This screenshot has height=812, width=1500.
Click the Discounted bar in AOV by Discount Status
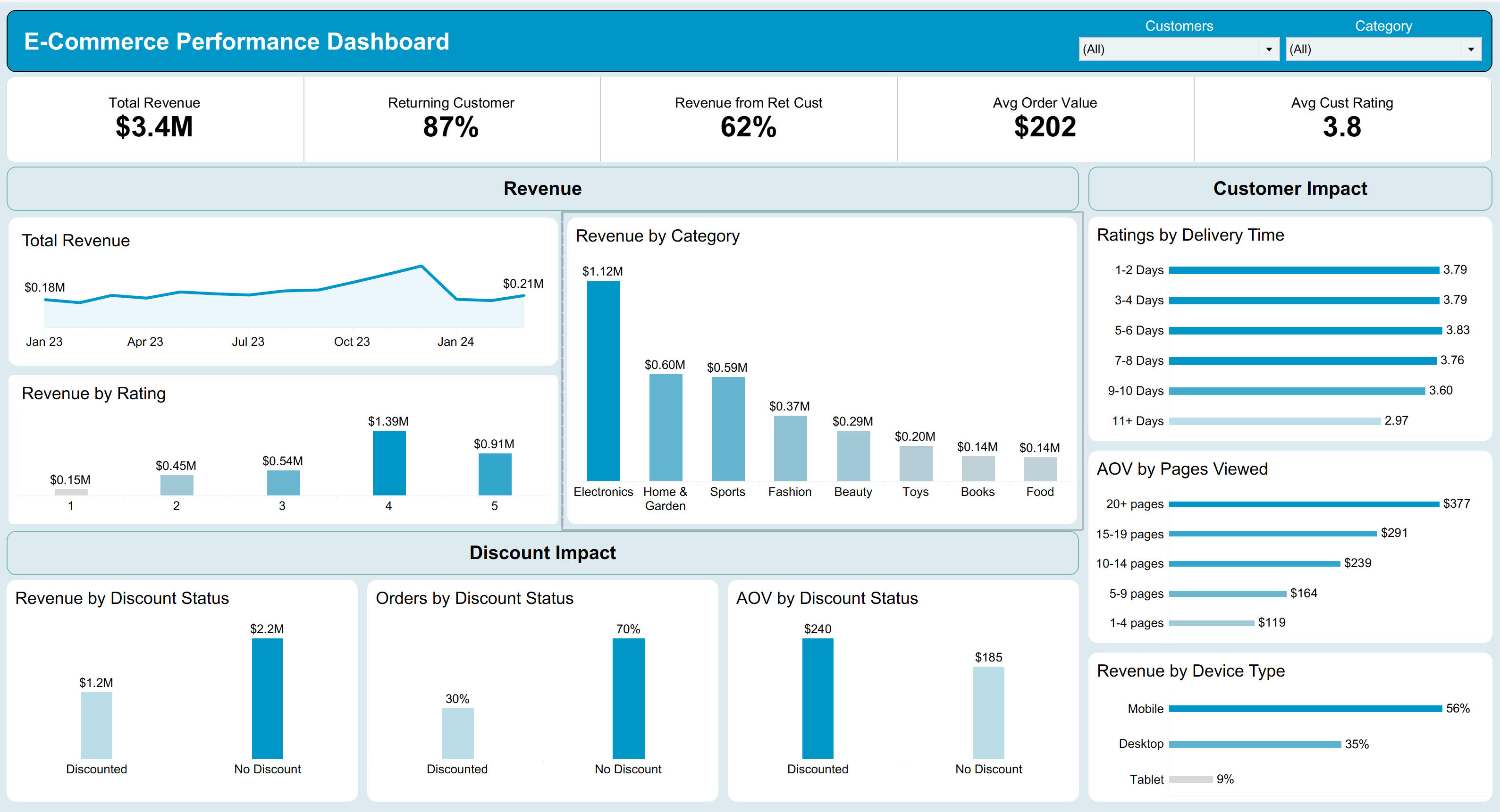(817, 698)
